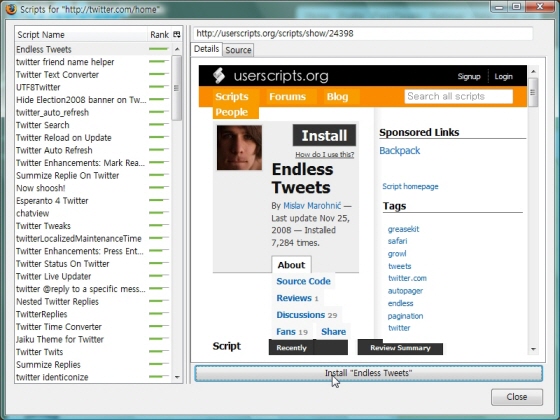Screen dimensions: 560x420
Task: Switch to the Source tab
Action: (238, 50)
